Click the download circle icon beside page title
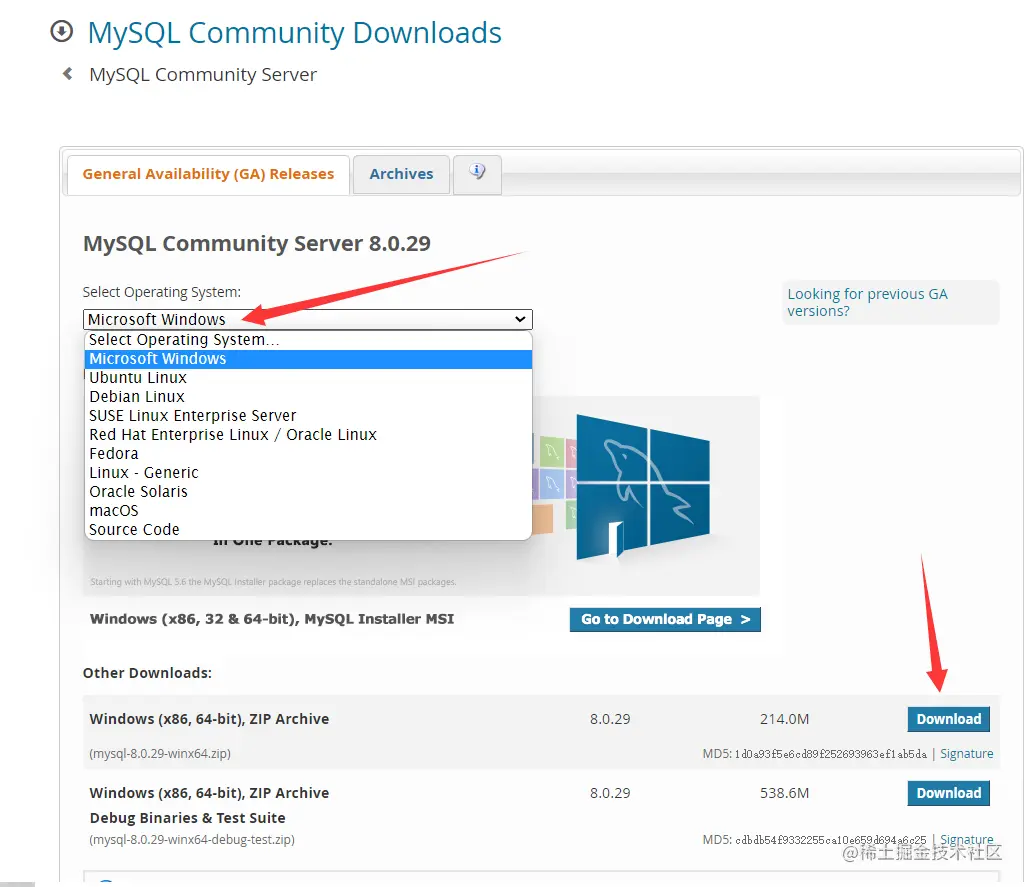Viewport: 1027px width, 887px height. coord(62,31)
